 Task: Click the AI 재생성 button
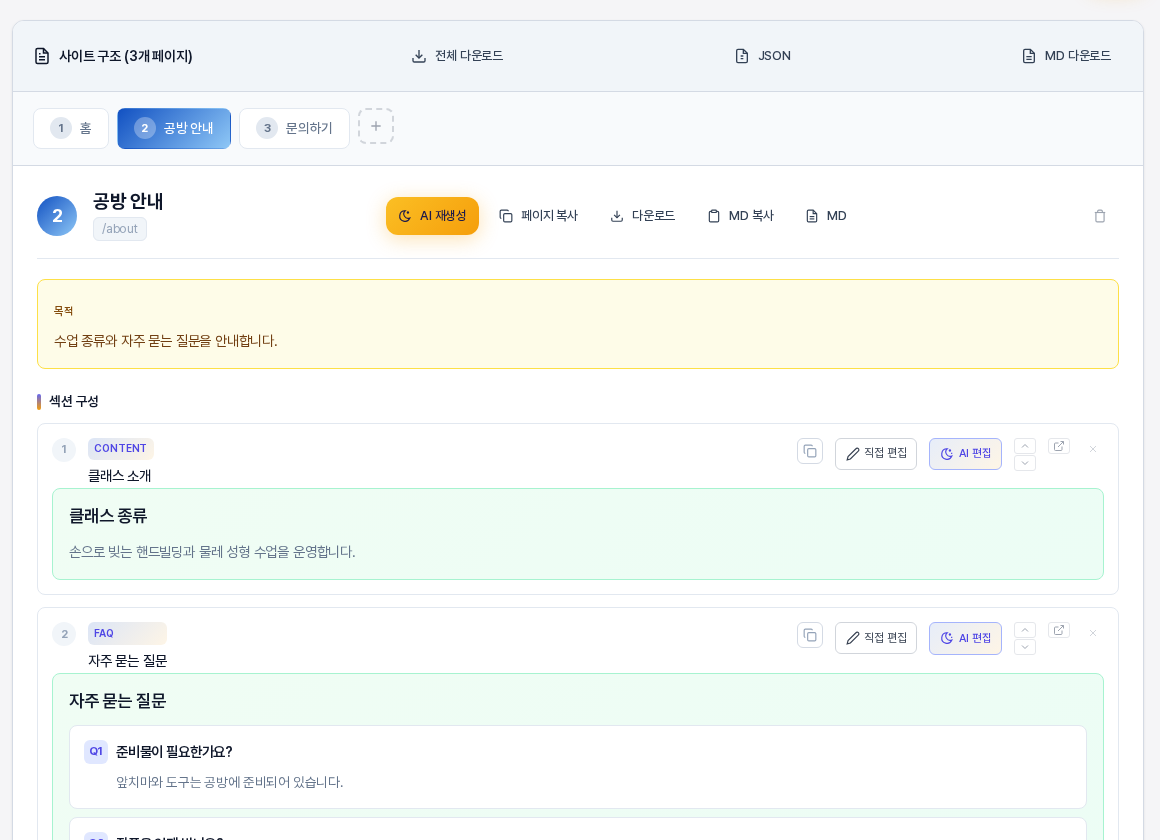click(x=432, y=216)
